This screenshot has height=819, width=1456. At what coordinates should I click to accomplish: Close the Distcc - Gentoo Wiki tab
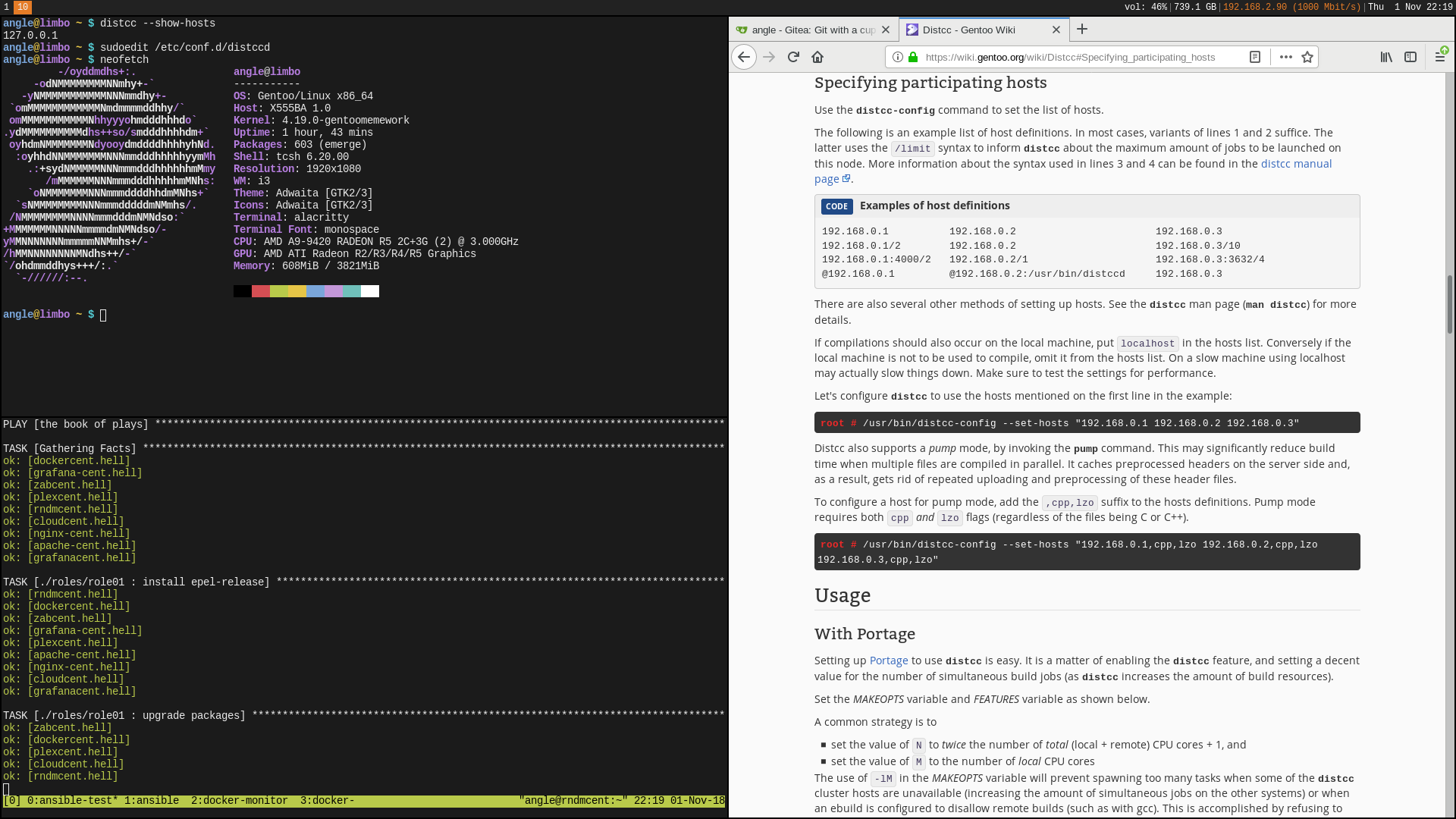pos(1056,30)
